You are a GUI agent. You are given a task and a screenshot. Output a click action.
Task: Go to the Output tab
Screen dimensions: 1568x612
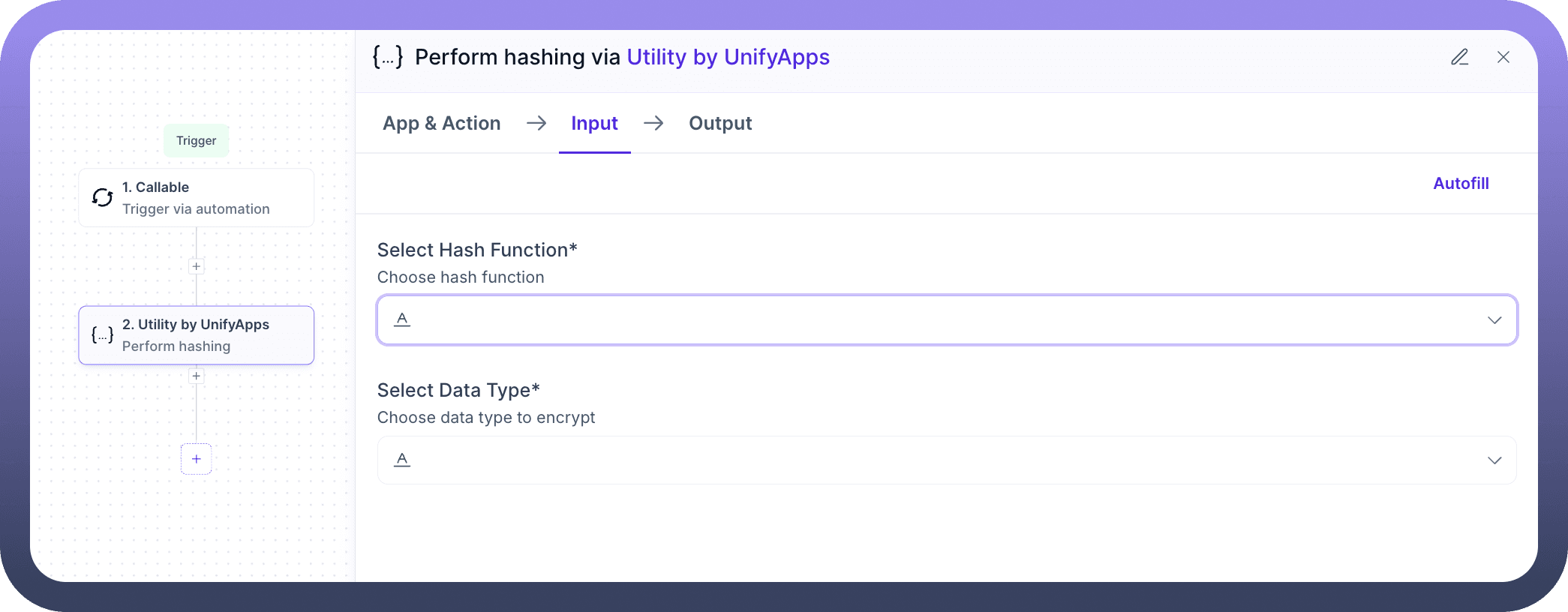point(719,123)
